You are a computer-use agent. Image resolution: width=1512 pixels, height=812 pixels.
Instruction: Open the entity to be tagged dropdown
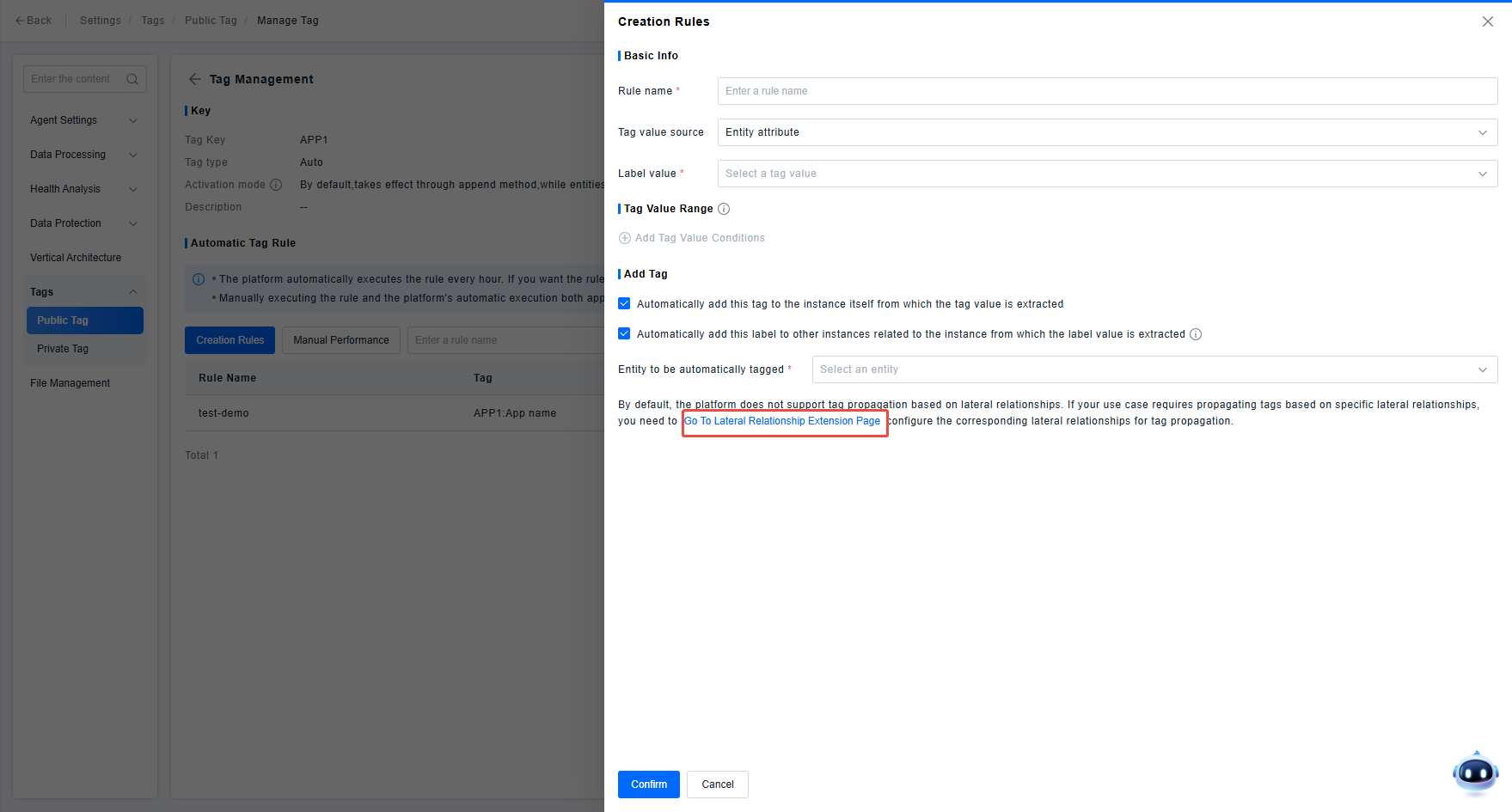(1154, 369)
